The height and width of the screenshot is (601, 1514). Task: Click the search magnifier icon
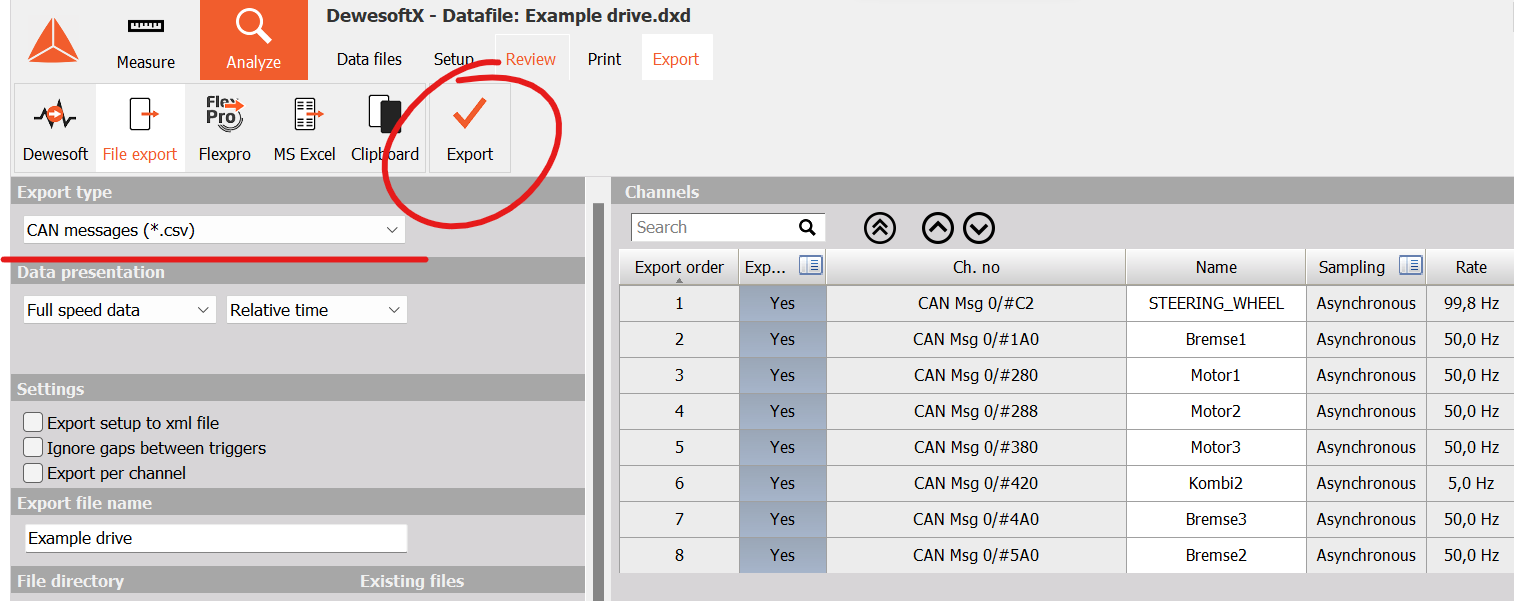click(807, 228)
